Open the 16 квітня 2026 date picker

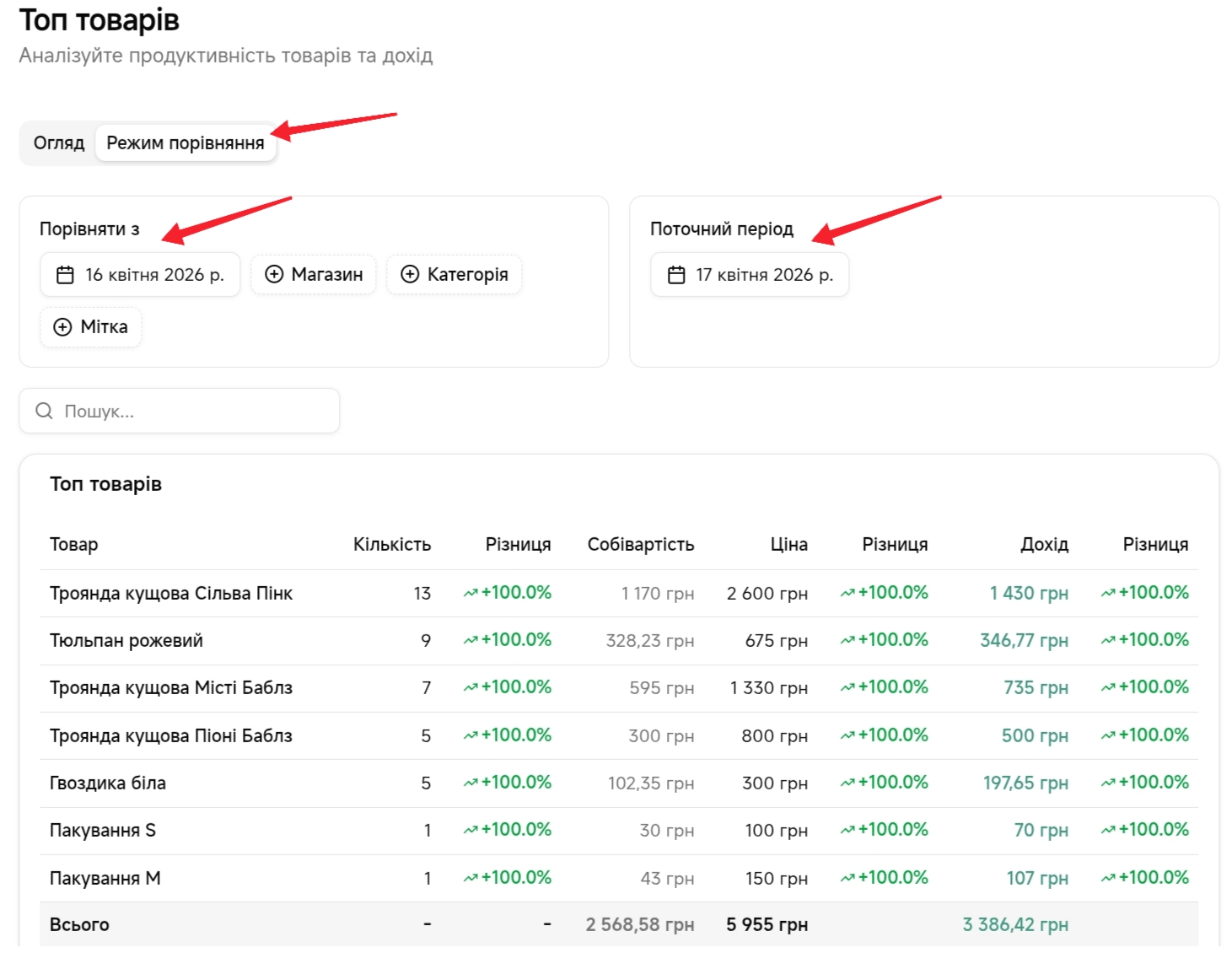click(x=140, y=275)
